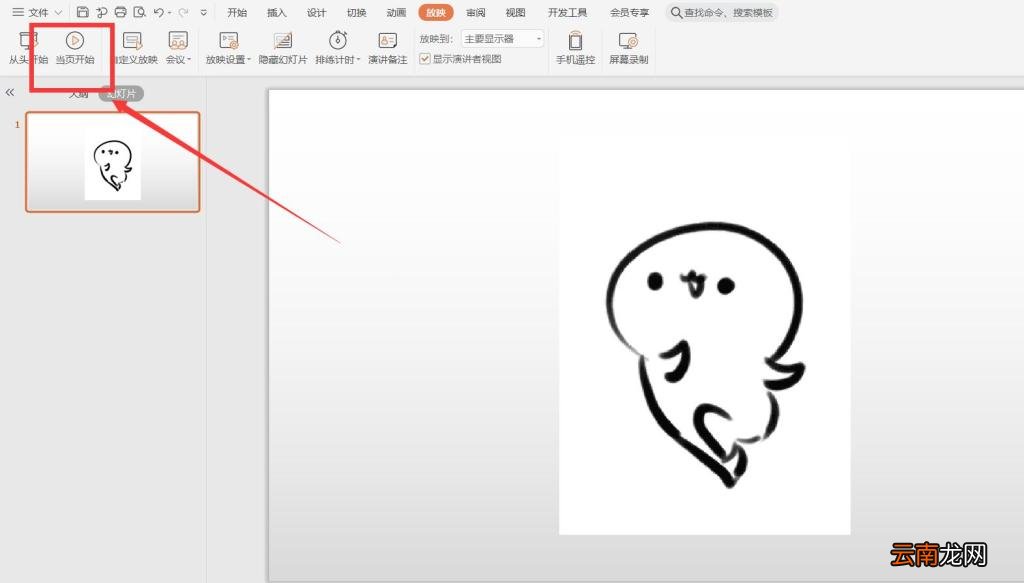The width and height of the screenshot is (1024, 583).
Task: Open speaker notes (演讲备注)
Action: [x=387, y=48]
